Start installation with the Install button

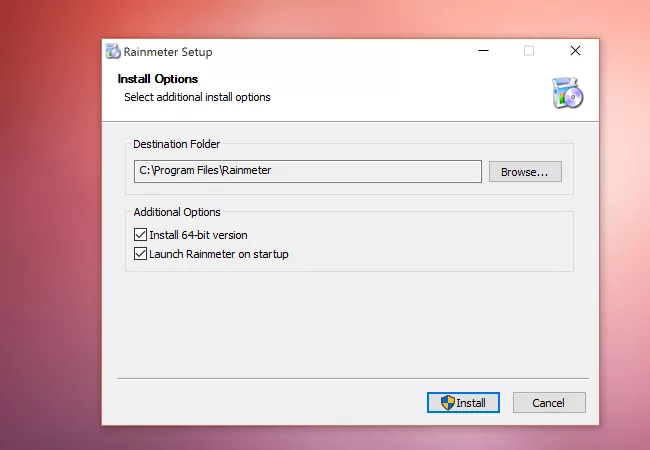pos(462,403)
